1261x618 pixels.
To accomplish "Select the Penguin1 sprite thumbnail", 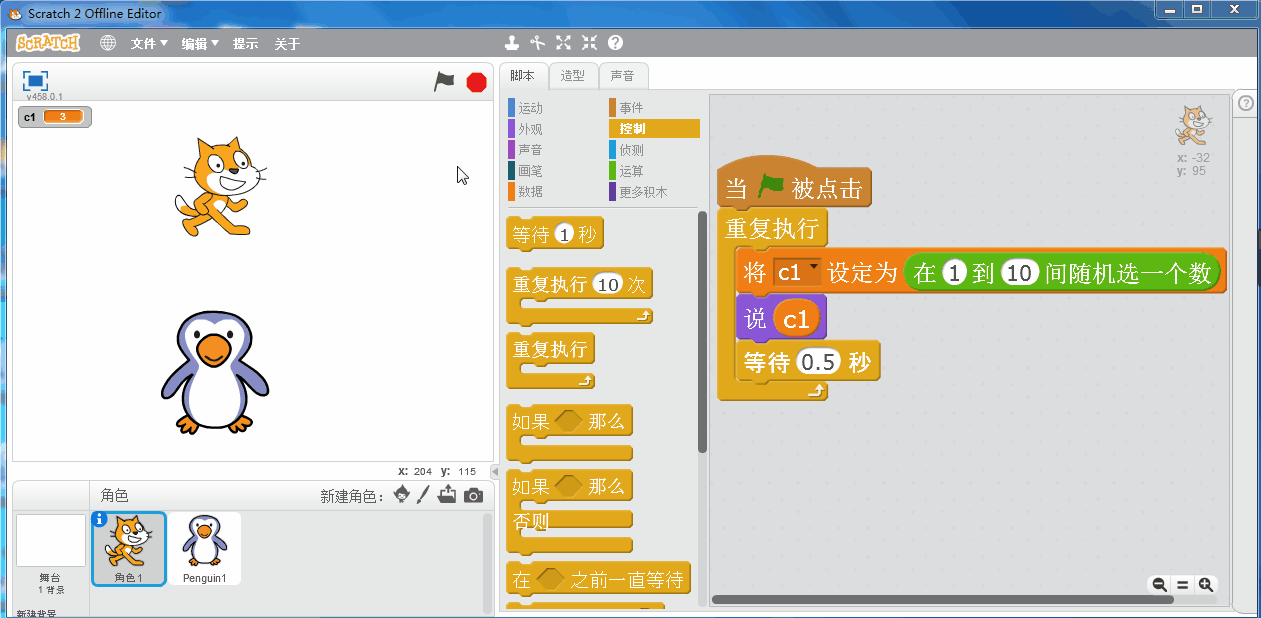I will [x=204, y=548].
